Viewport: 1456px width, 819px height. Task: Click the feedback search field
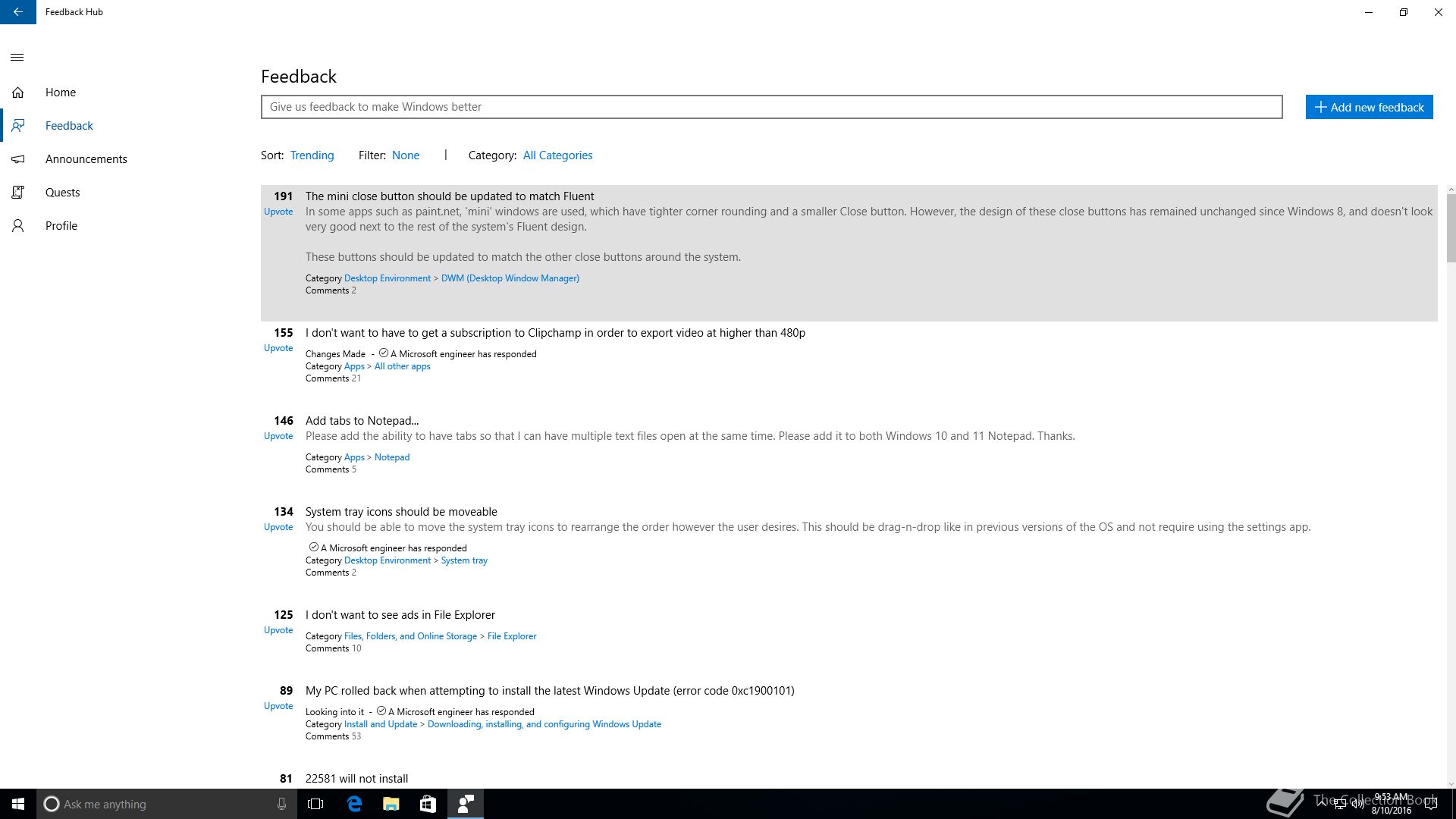tap(771, 107)
